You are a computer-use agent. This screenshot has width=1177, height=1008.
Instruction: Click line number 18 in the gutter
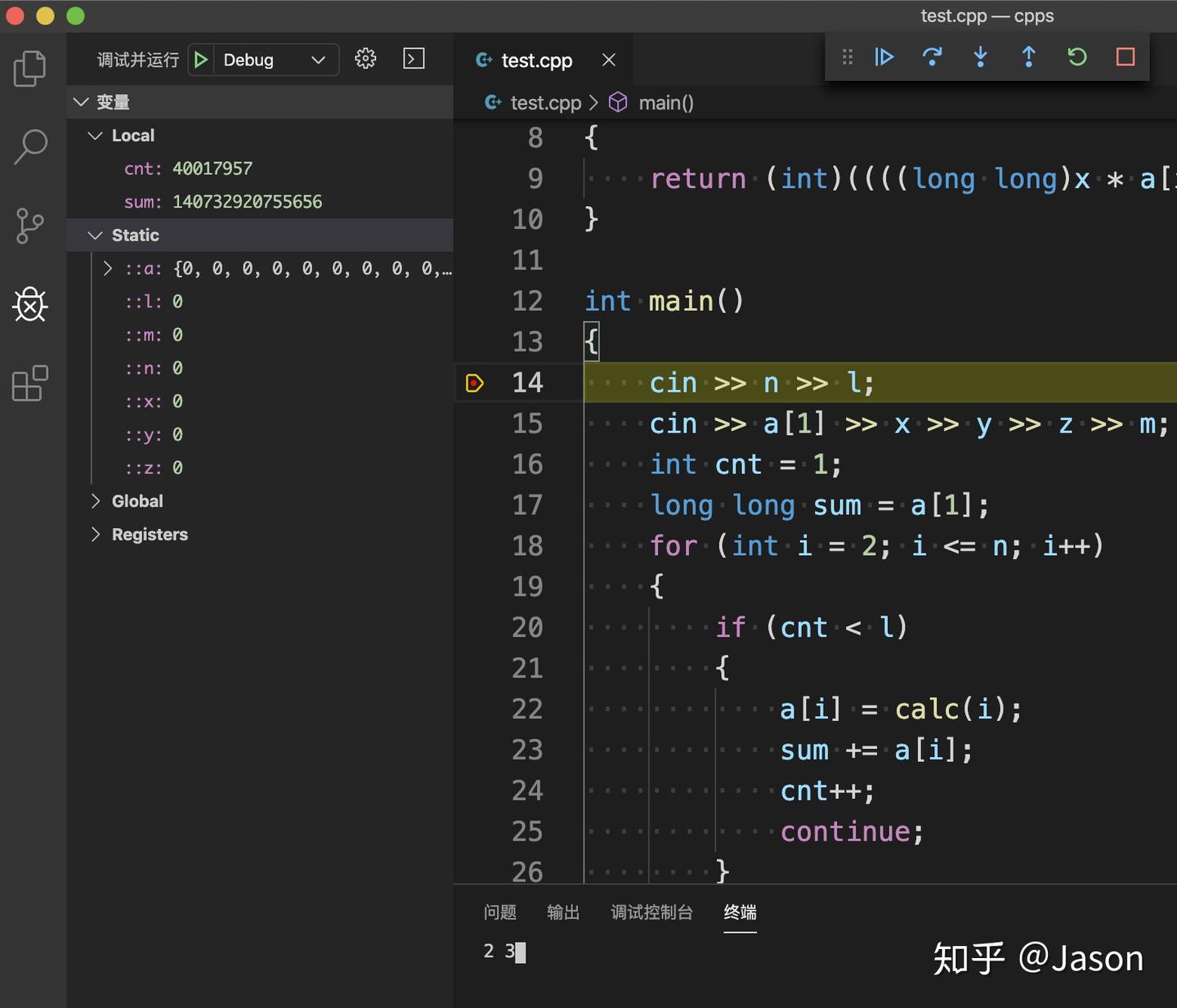tap(527, 546)
